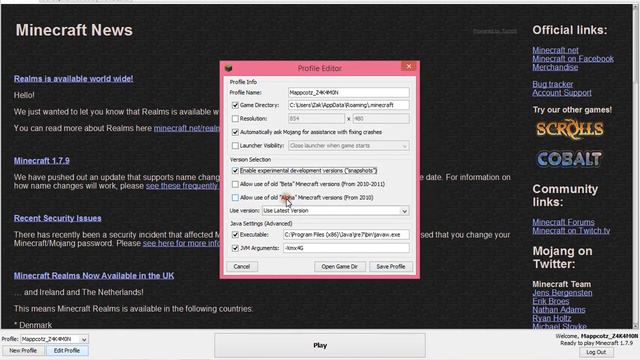
Task: Open the Merchandise link
Action: (555, 67)
